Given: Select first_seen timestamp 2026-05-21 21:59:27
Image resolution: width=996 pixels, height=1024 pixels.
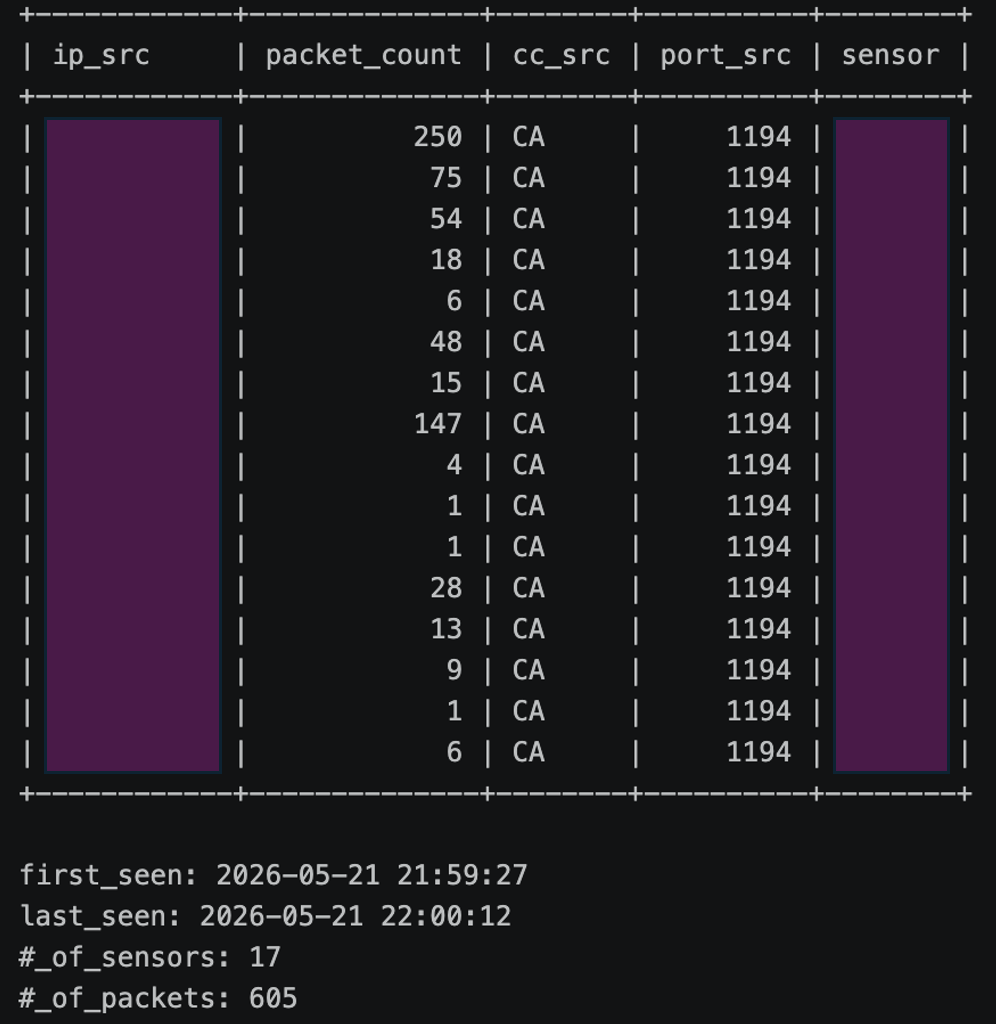Looking at the screenshot, I should coord(372,876).
